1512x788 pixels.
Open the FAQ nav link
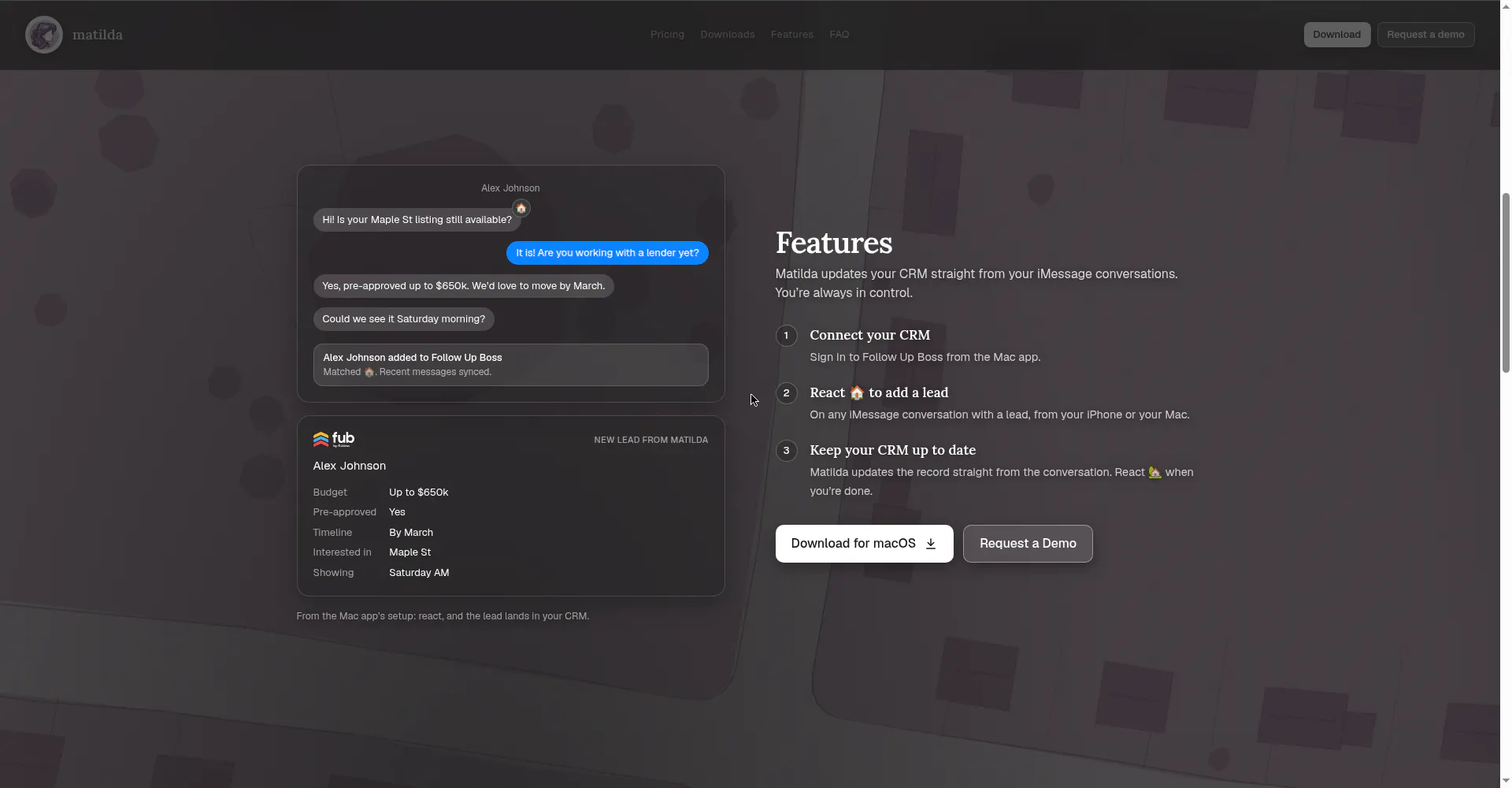pyautogui.click(x=839, y=35)
